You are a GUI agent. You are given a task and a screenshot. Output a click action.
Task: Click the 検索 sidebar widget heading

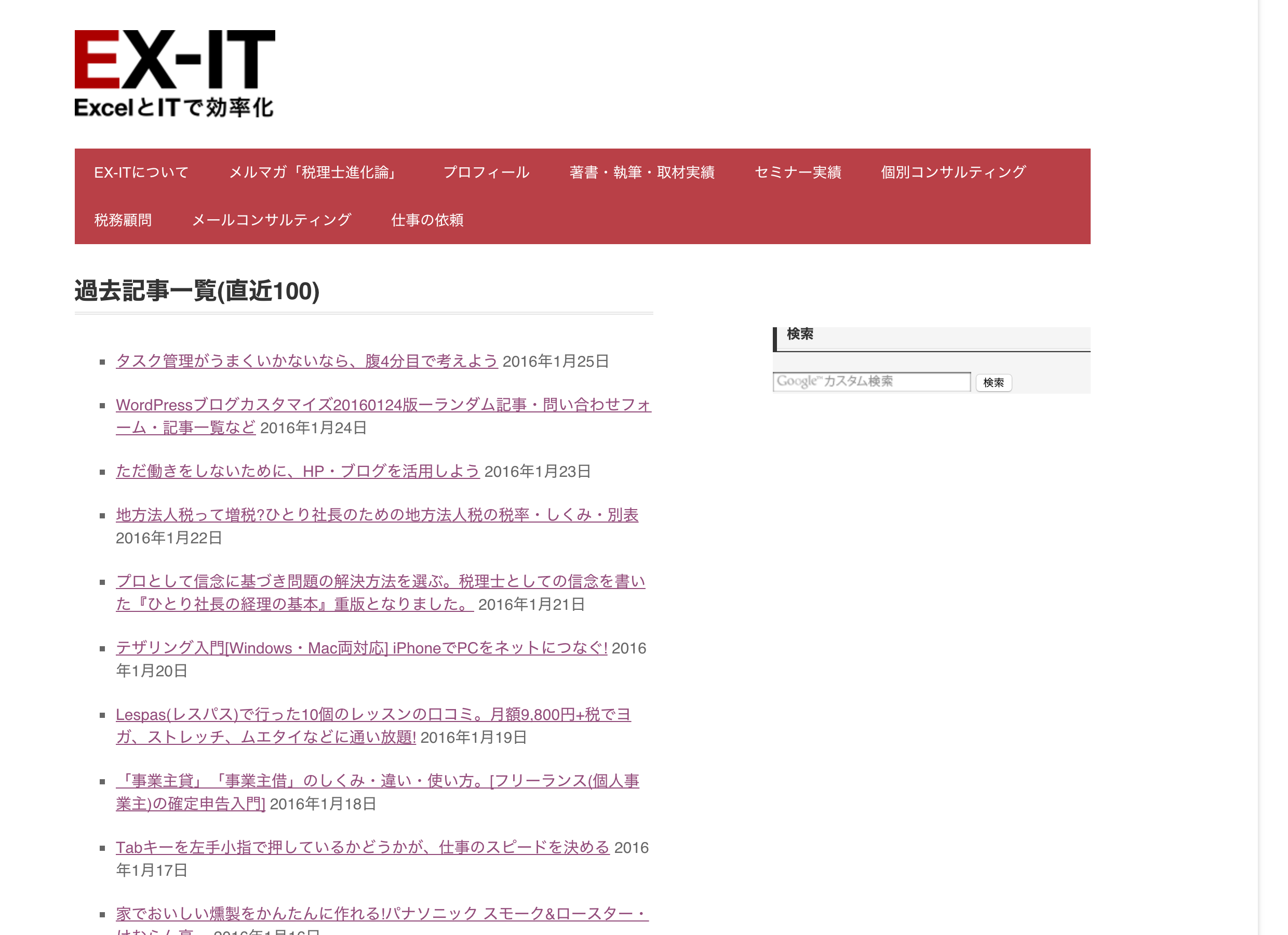tap(800, 334)
